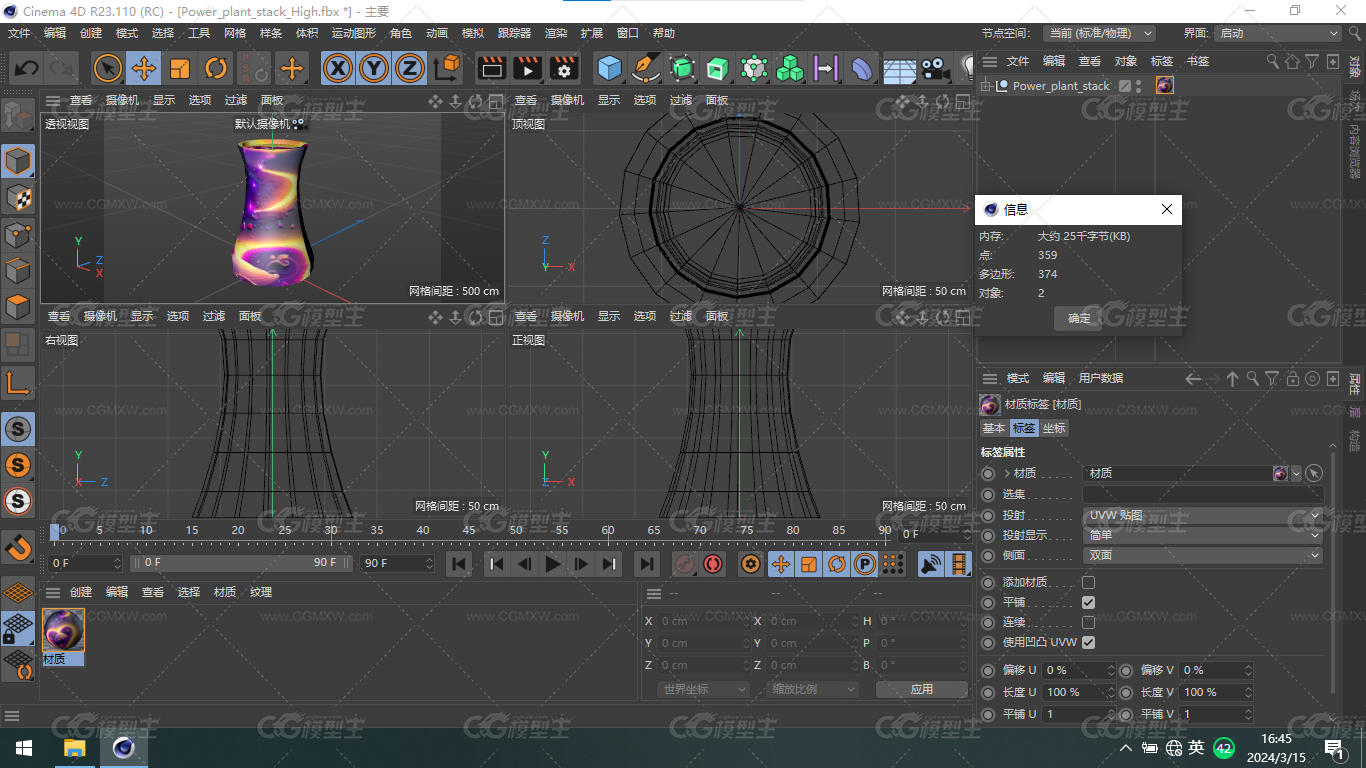This screenshot has width=1366, height=768.
Task: Open the Extrude generator icon
Action: pyautogui.click(x=717, y=68)
